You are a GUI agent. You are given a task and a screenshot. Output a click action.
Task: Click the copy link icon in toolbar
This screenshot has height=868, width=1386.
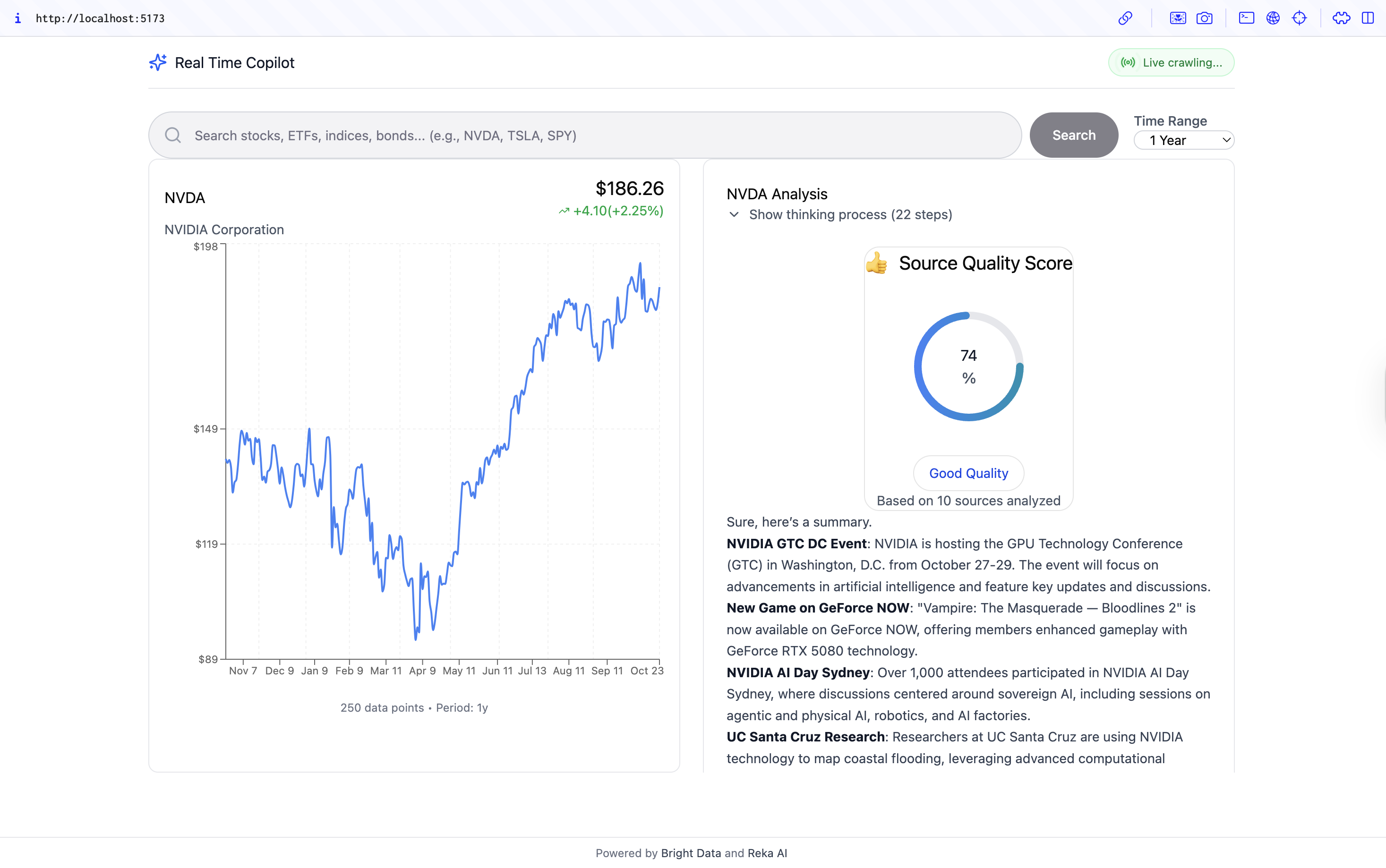pos(1125,18)
